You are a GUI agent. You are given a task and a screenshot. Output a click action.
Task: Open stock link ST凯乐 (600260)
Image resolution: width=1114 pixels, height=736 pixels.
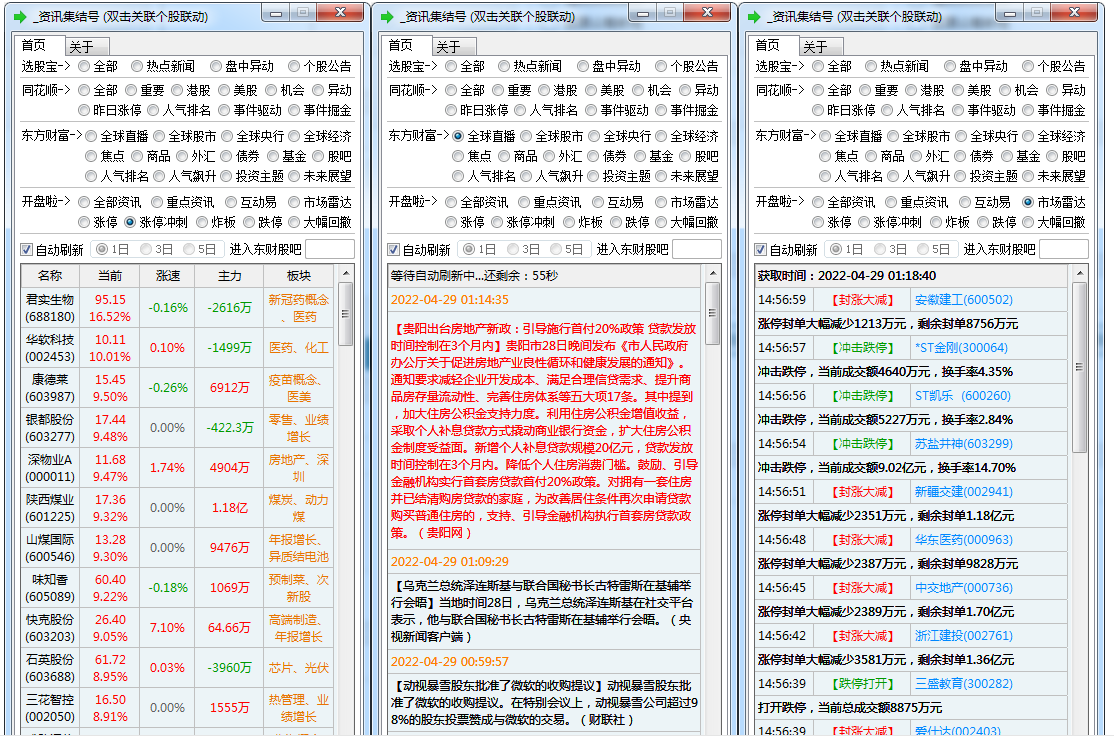pyautogui.click(x=963, y=396)
